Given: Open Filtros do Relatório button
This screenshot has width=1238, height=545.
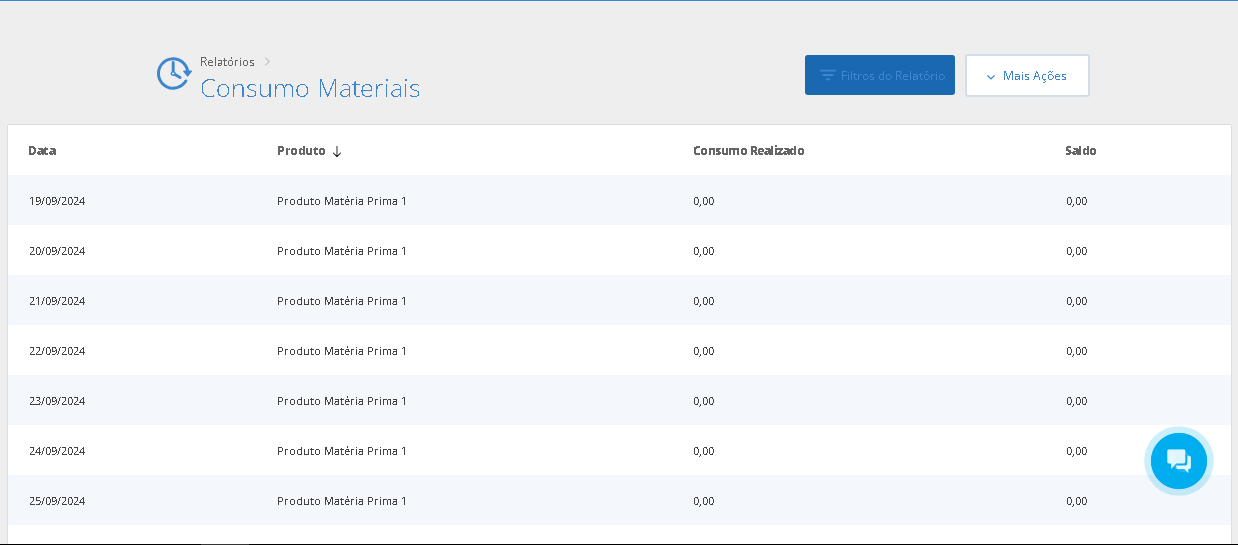Looking at the screenshot, I should 880,75.
